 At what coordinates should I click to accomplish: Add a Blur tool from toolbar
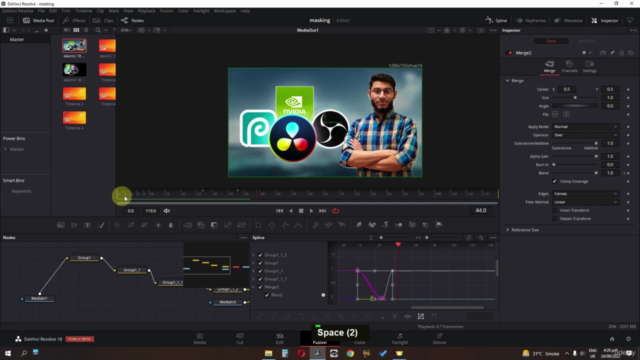[171, 225]
